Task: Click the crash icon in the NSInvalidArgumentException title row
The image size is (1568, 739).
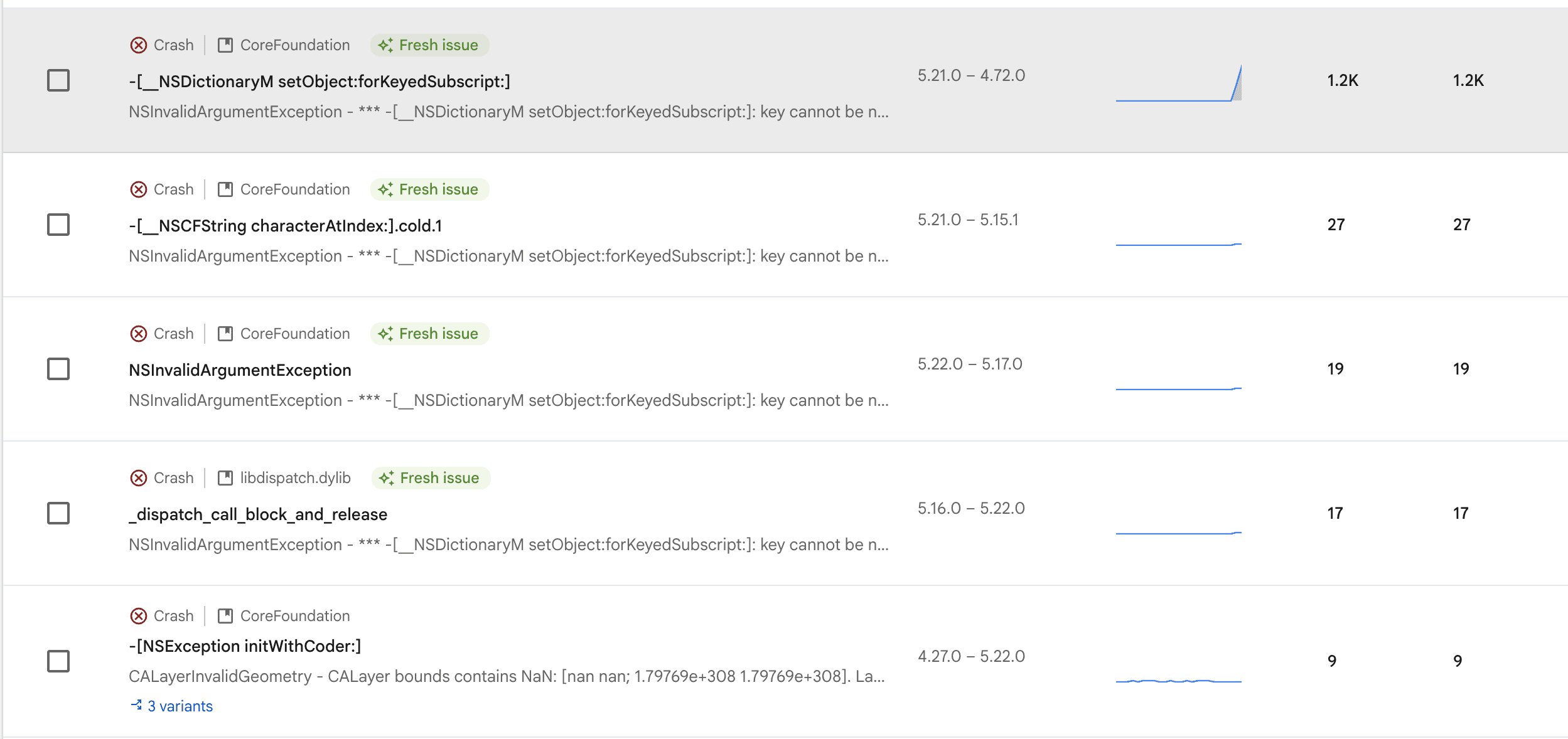Action: click(x=139, y=334)
